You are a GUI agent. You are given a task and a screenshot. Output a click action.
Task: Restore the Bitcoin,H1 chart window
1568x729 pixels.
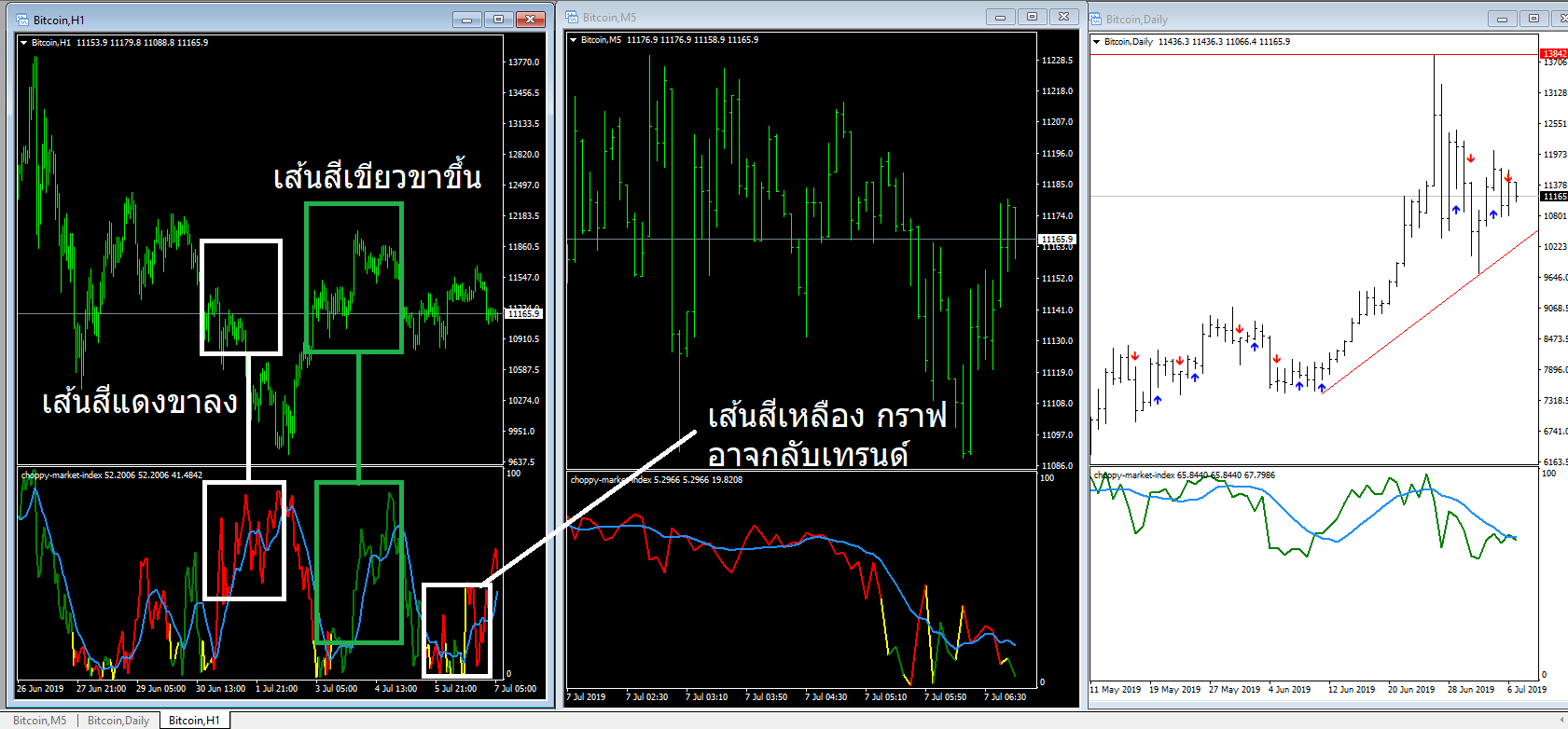tap(498, 20)
